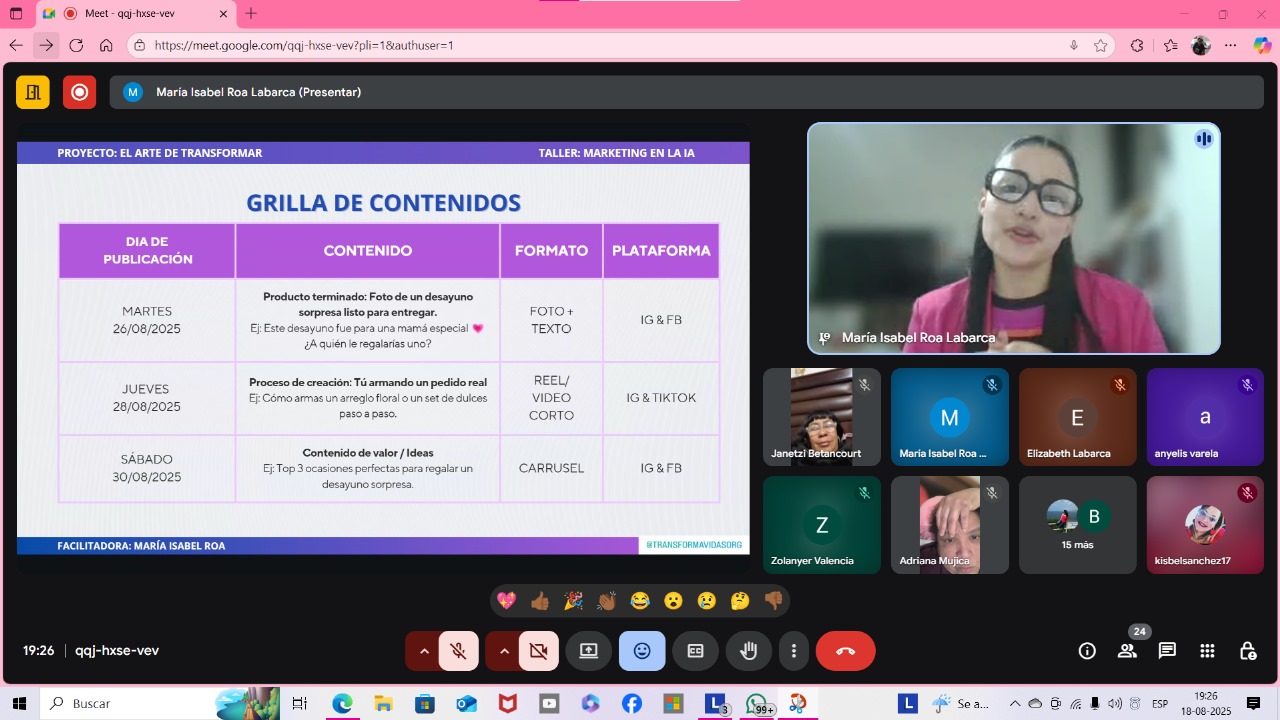Click the red hang-up call button
The height and width of the screenshot is (720, 1280).
click(x=845, y=651)
